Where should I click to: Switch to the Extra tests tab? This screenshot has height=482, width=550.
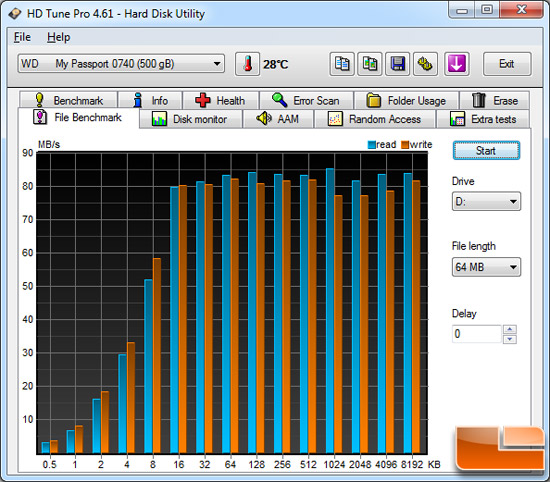483,119
